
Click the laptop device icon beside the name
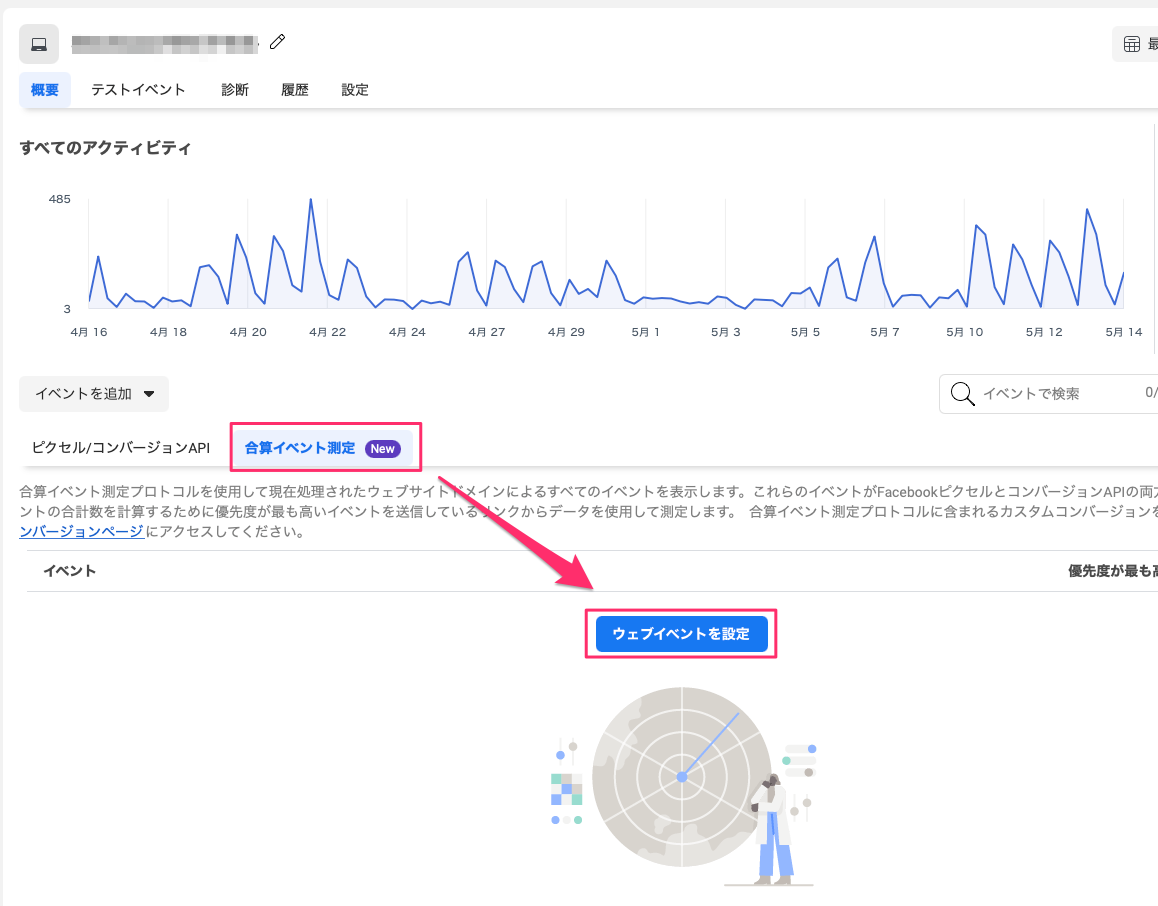click(x=39, y=44)
